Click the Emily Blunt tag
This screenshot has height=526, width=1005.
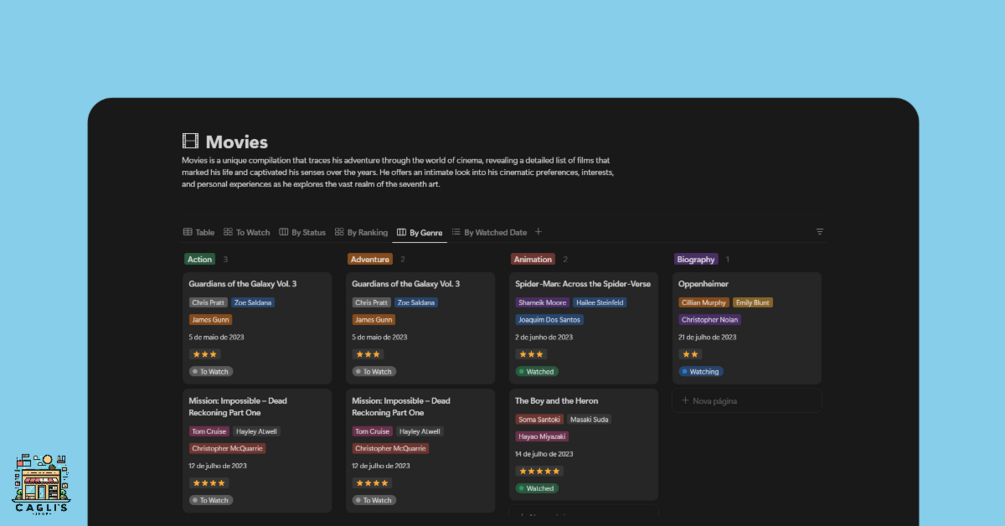click(752, 302)
